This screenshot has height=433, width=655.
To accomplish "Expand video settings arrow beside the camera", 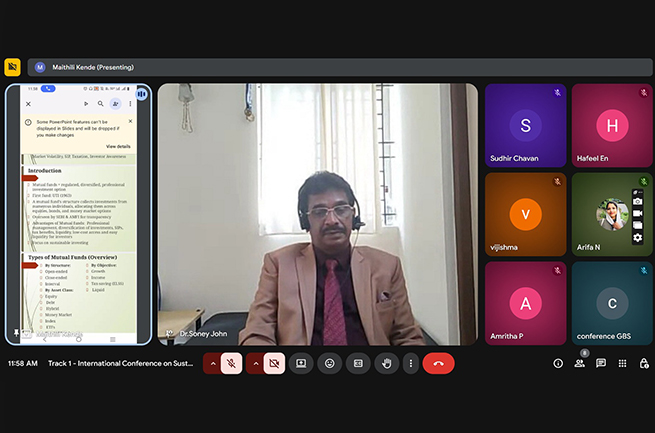I will coord(255,364).
